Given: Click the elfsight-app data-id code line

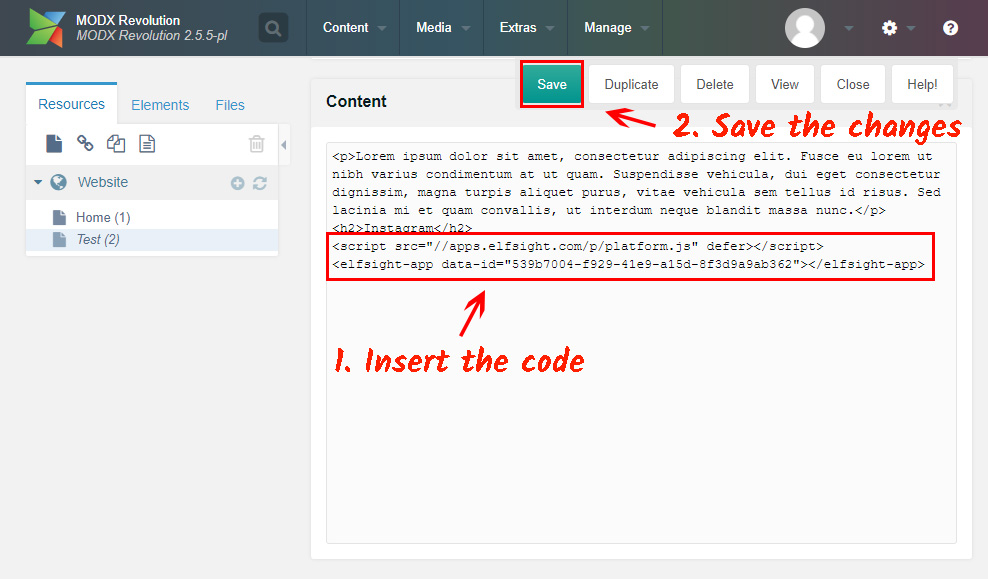Looking at the screenshot, I should pyautogui.click(x=628, y=265).
